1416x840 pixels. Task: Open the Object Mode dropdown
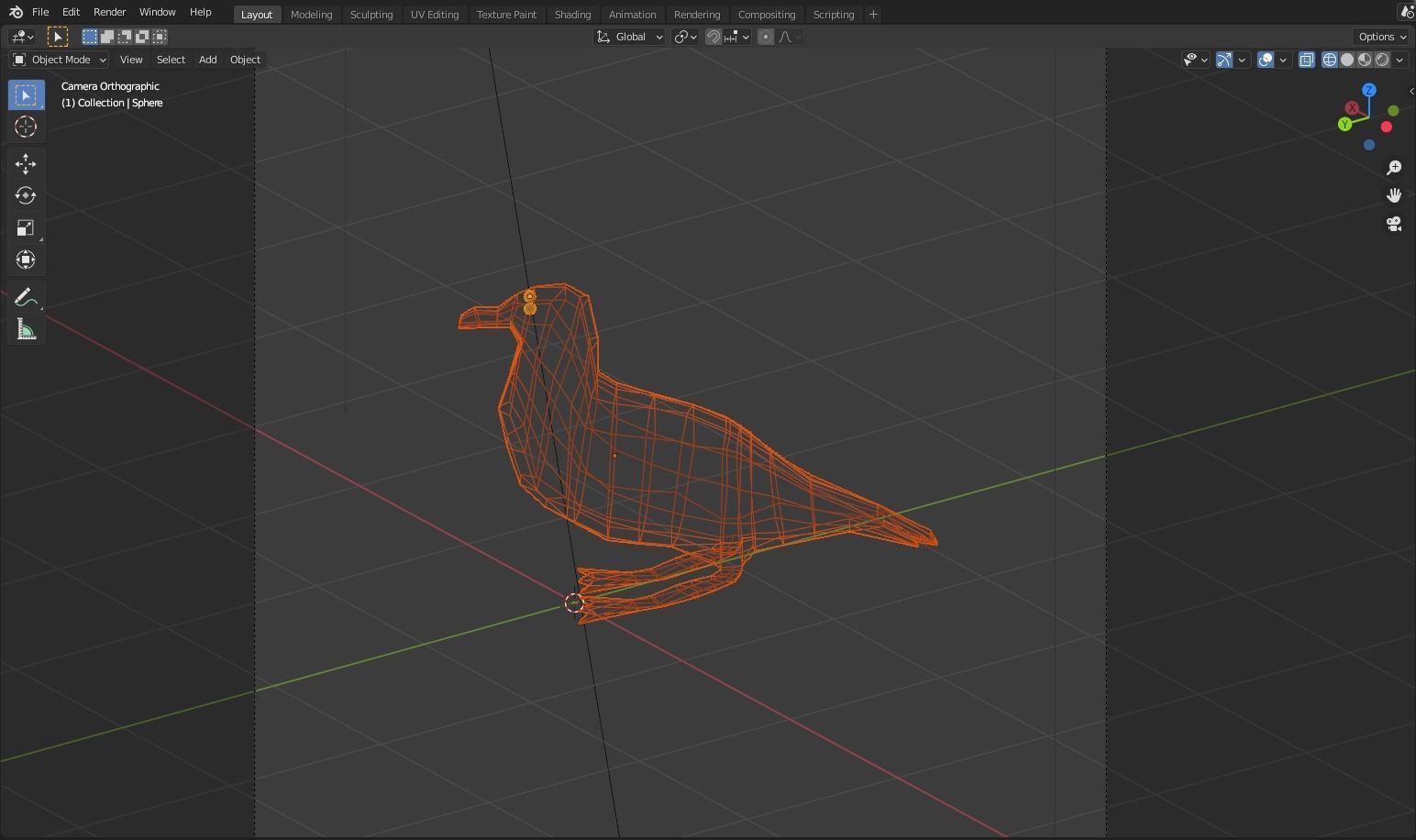click(x=60, y=60)
